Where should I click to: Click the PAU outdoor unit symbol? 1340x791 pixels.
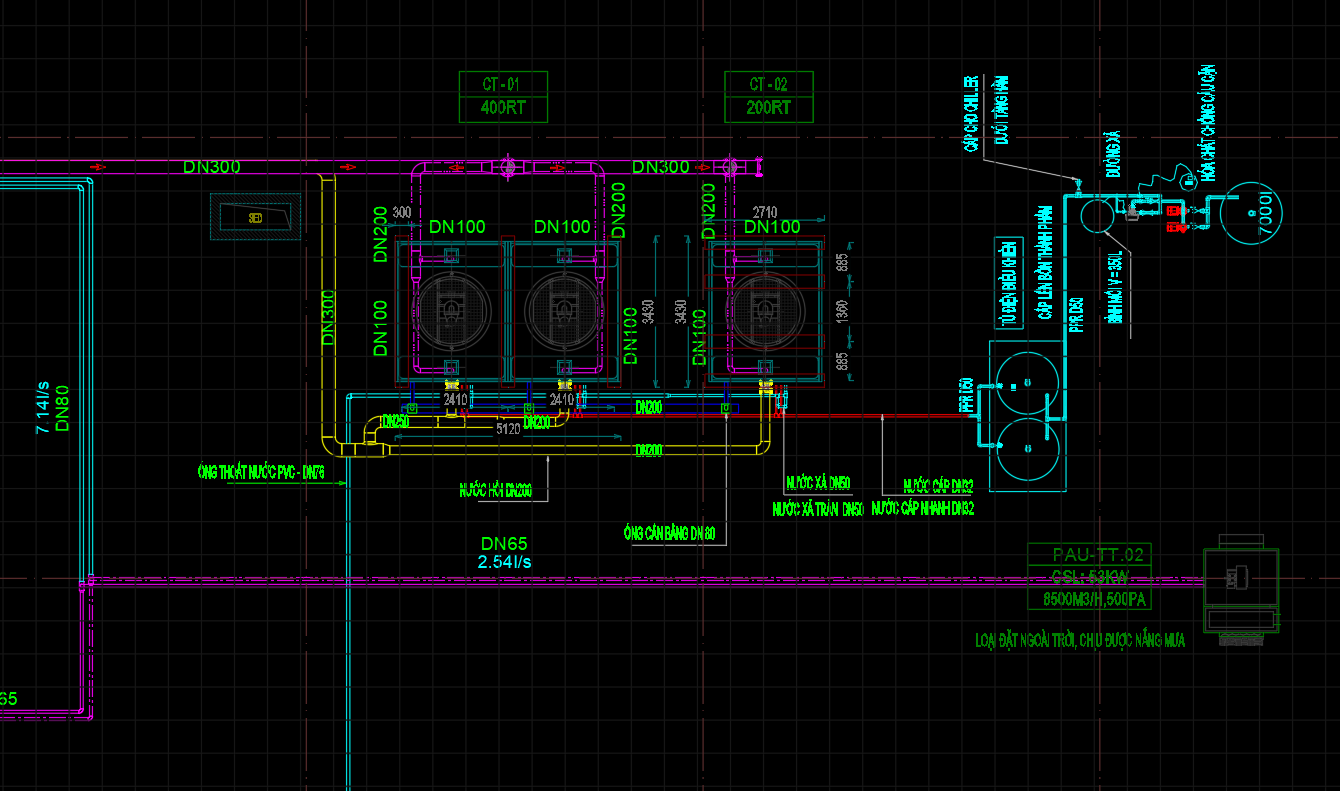[1242, 591]
